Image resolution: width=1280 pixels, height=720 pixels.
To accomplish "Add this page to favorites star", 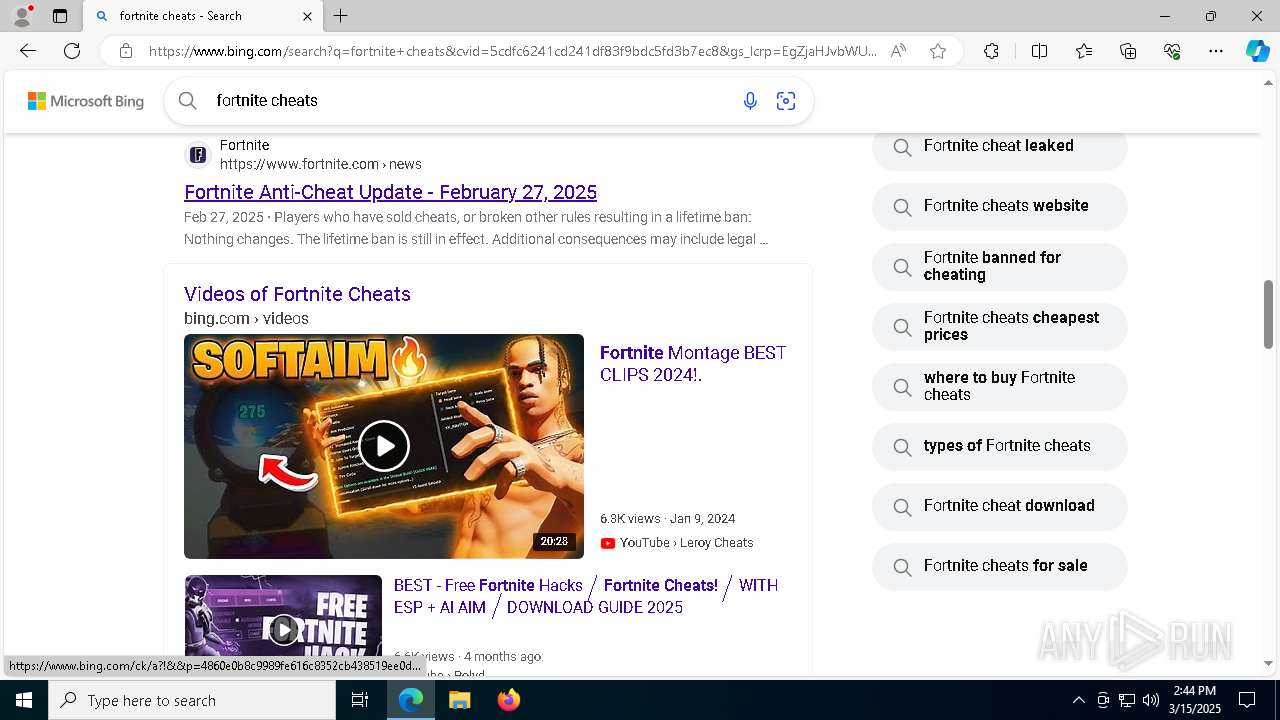I will tap(938, 51).
